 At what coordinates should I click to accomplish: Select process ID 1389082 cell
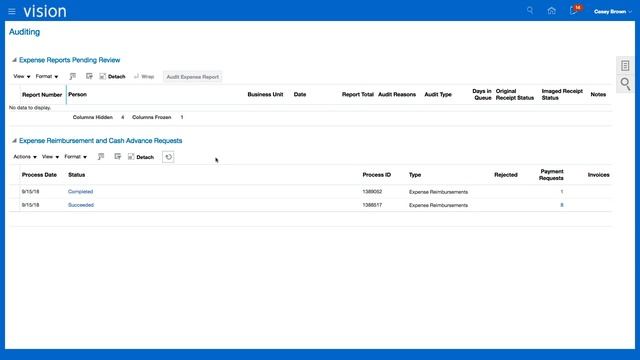click(372, 191)
